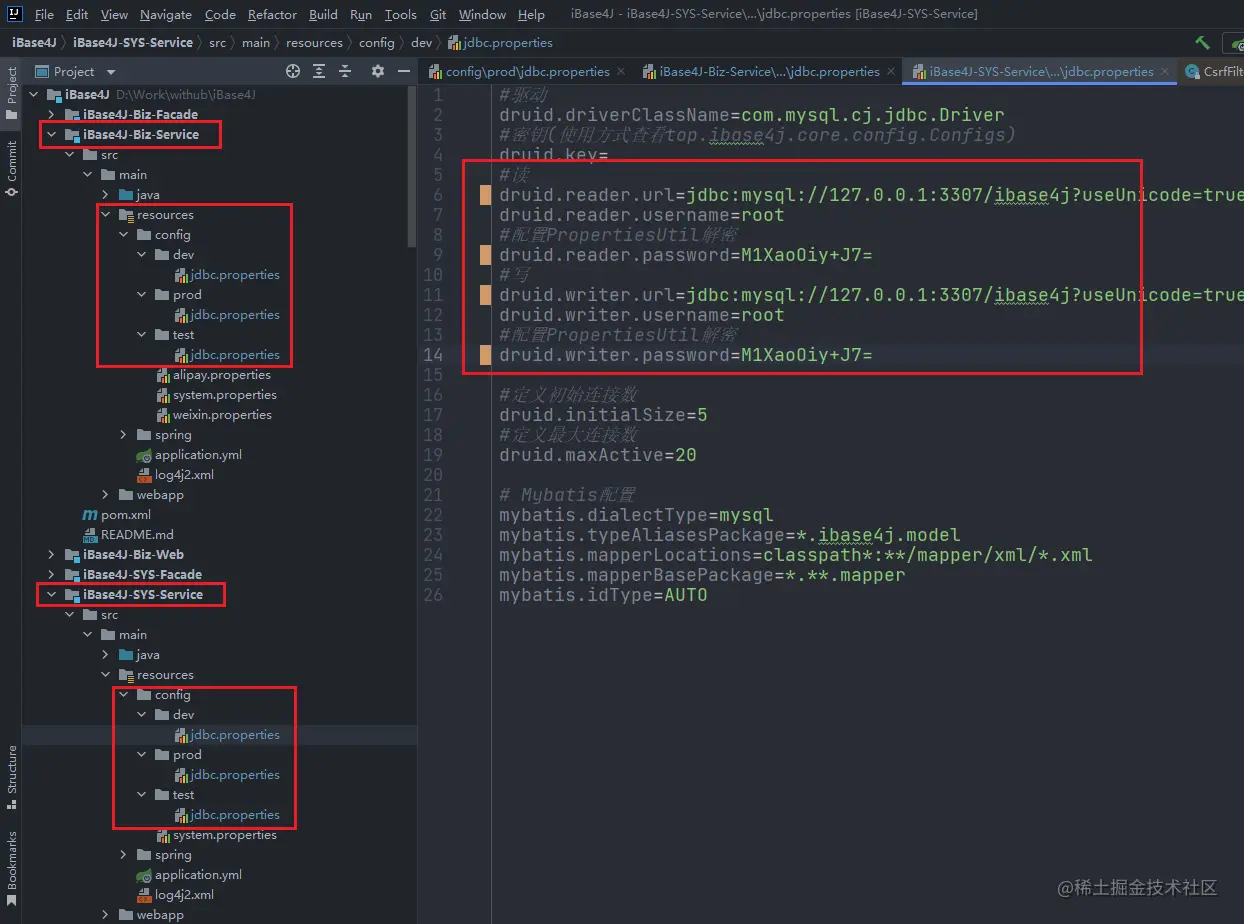Expand iBase4J-Biz-Web module arrow
Image resolution: width=1244 pixels, height=924 pixels.
[51, 555]
